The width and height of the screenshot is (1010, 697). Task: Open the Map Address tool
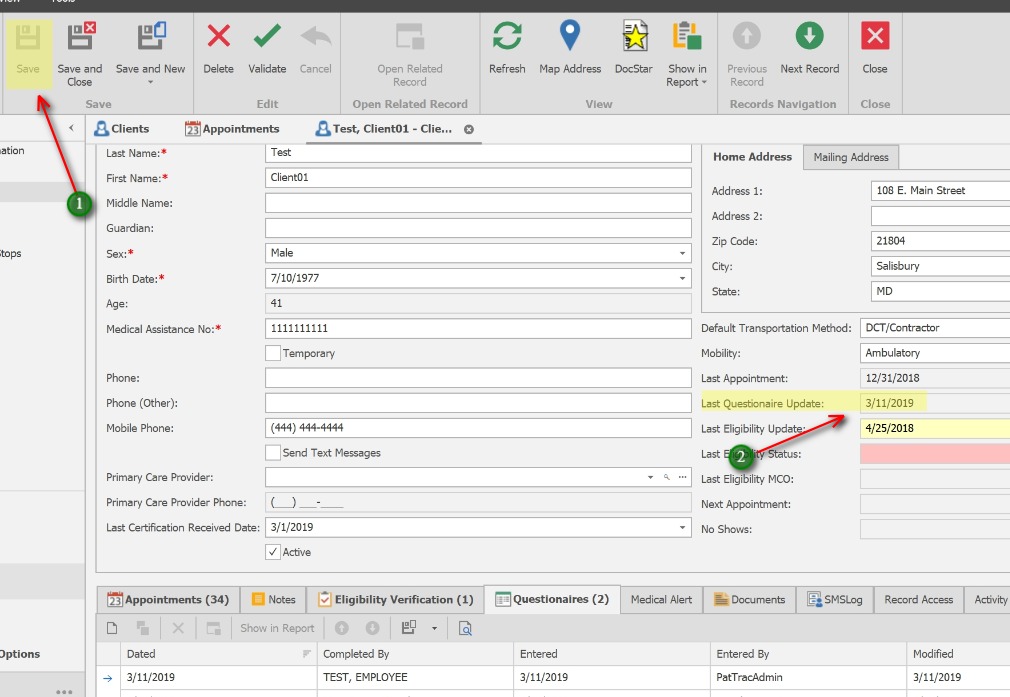pos(570,40)
